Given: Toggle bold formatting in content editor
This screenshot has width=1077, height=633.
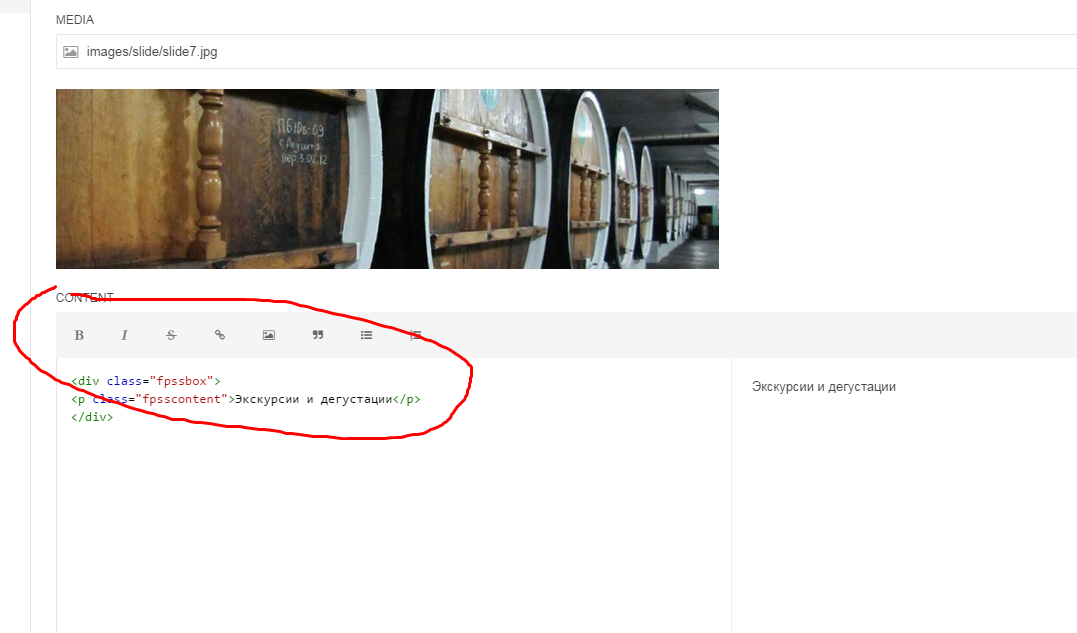Looking at the screenshot, I should point(79,335).
